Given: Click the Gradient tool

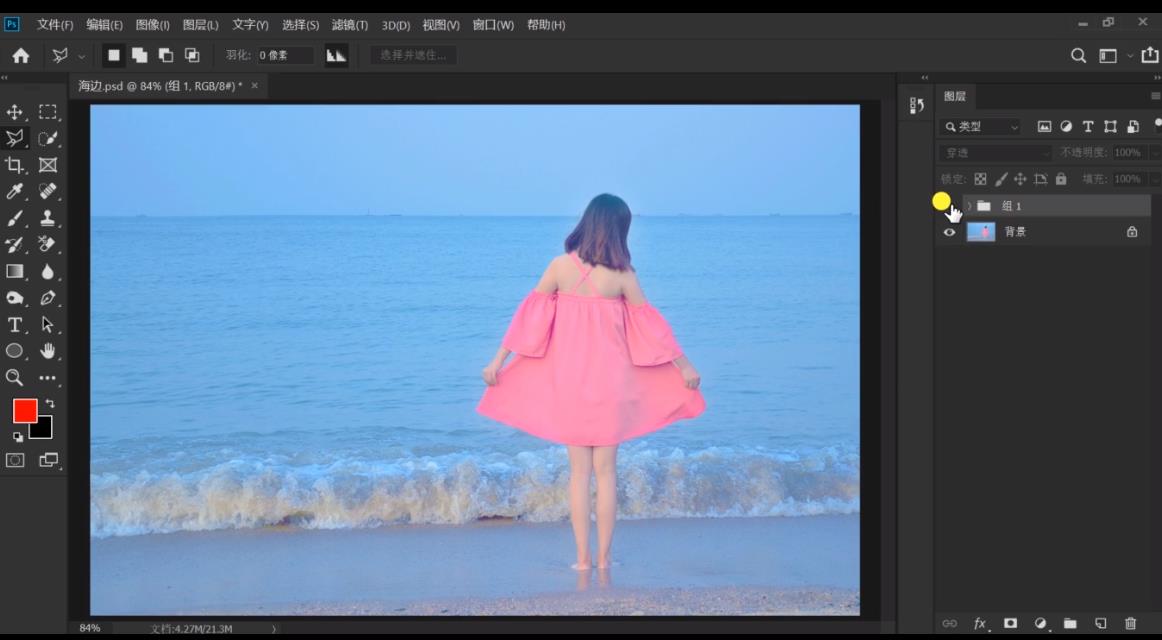Looking at the screenshot, I should (15, 271).
